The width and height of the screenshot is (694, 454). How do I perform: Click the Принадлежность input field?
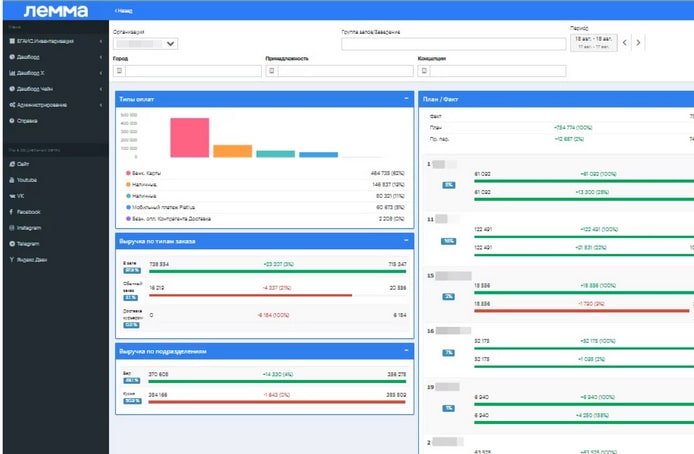[x=346, y=71]
